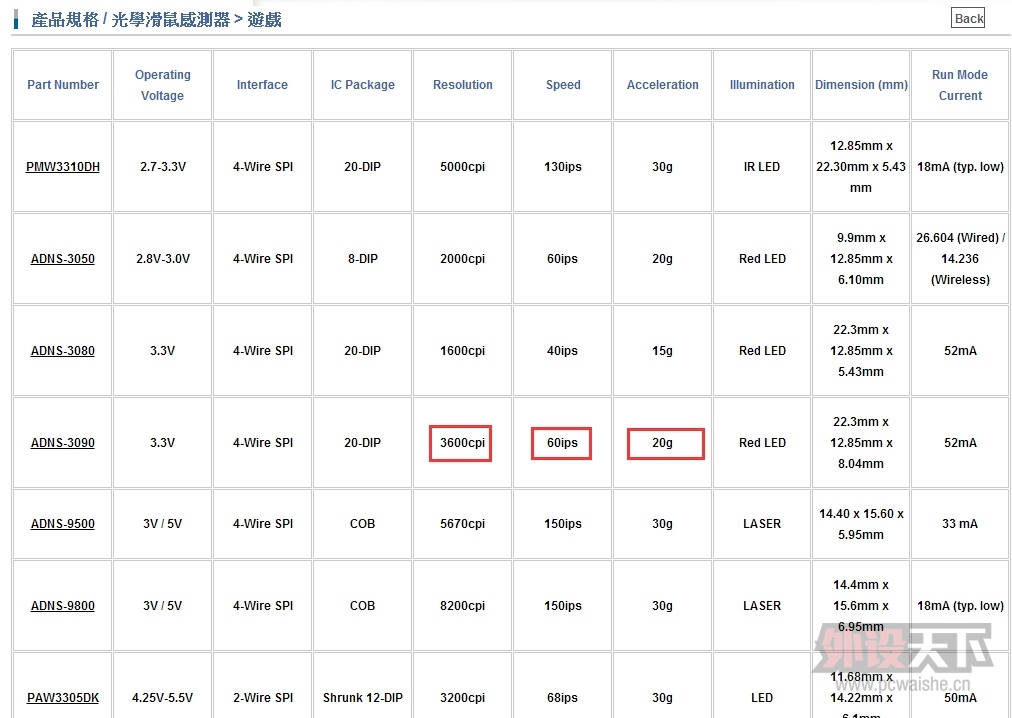Select the 8200cpi resolution cell
The image size is (1012, 718).
click(462, 606)
